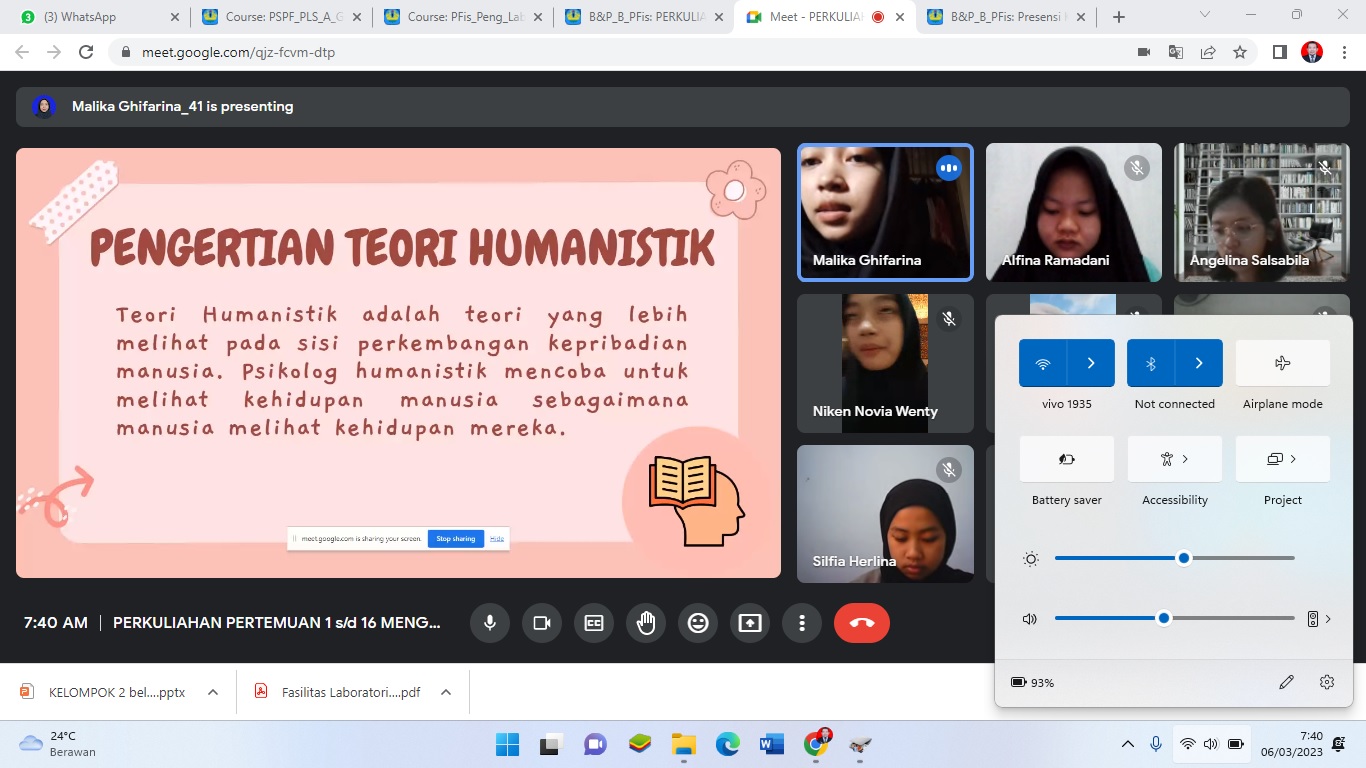Click the present screen icon
Viewport: 1366px width, 768px height.
pyautogui.click(x=750, y=623)
